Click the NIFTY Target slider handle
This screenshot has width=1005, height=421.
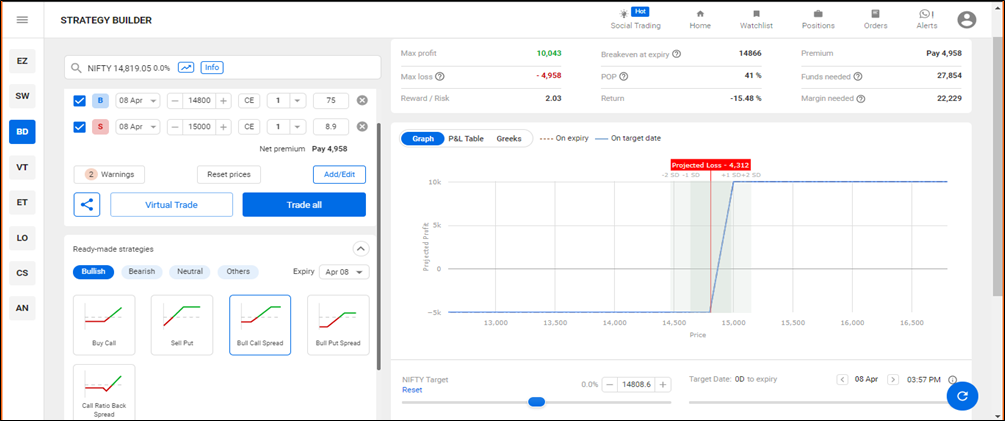click(536, 402)
